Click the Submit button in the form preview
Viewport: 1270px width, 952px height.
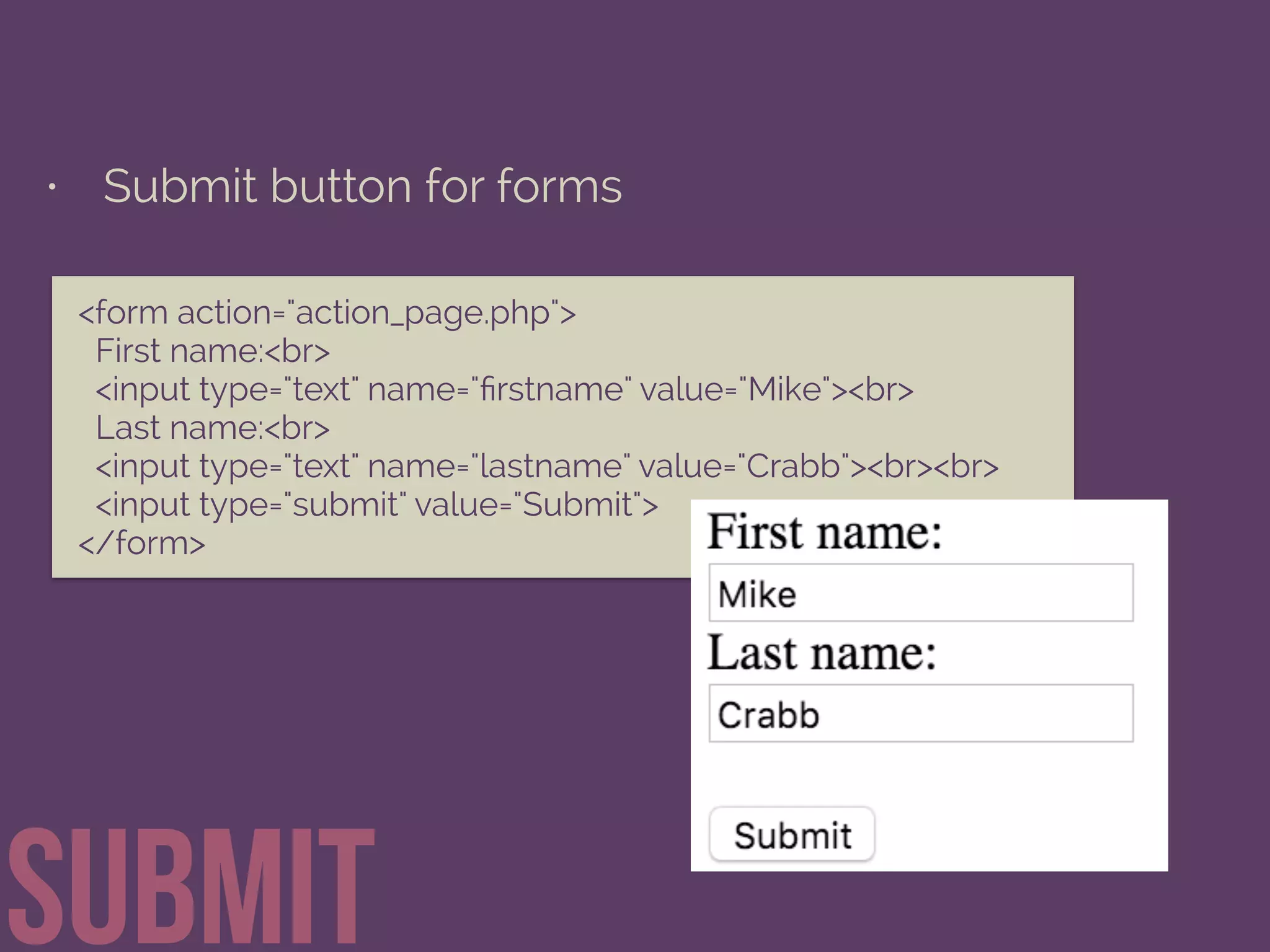[792, 834]
